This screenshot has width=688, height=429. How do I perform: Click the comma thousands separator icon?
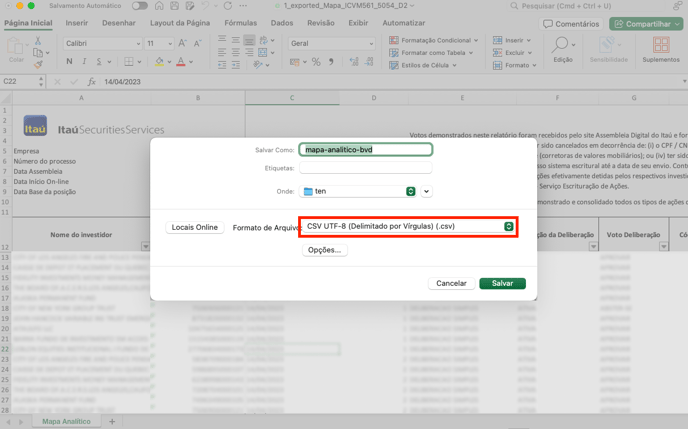(331, 62)
